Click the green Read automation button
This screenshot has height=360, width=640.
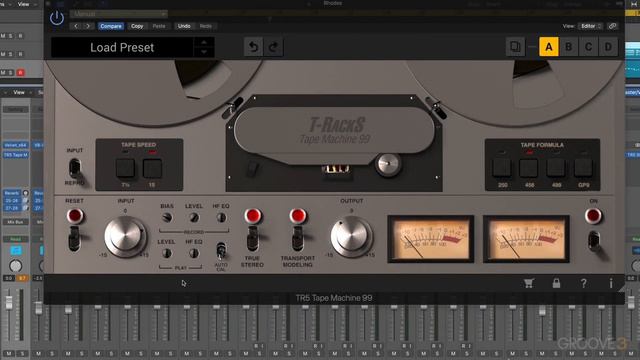pos(16,239)
